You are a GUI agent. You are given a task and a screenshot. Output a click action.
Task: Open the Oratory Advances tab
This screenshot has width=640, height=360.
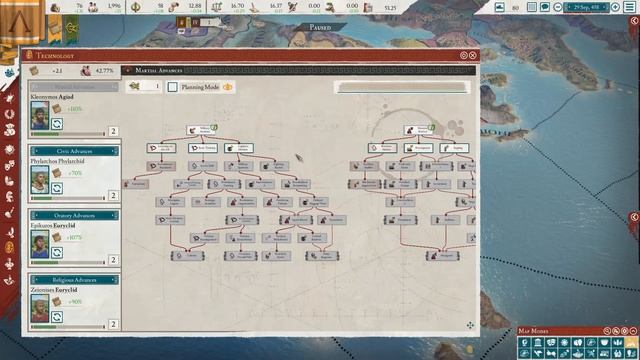pos(74,216)
